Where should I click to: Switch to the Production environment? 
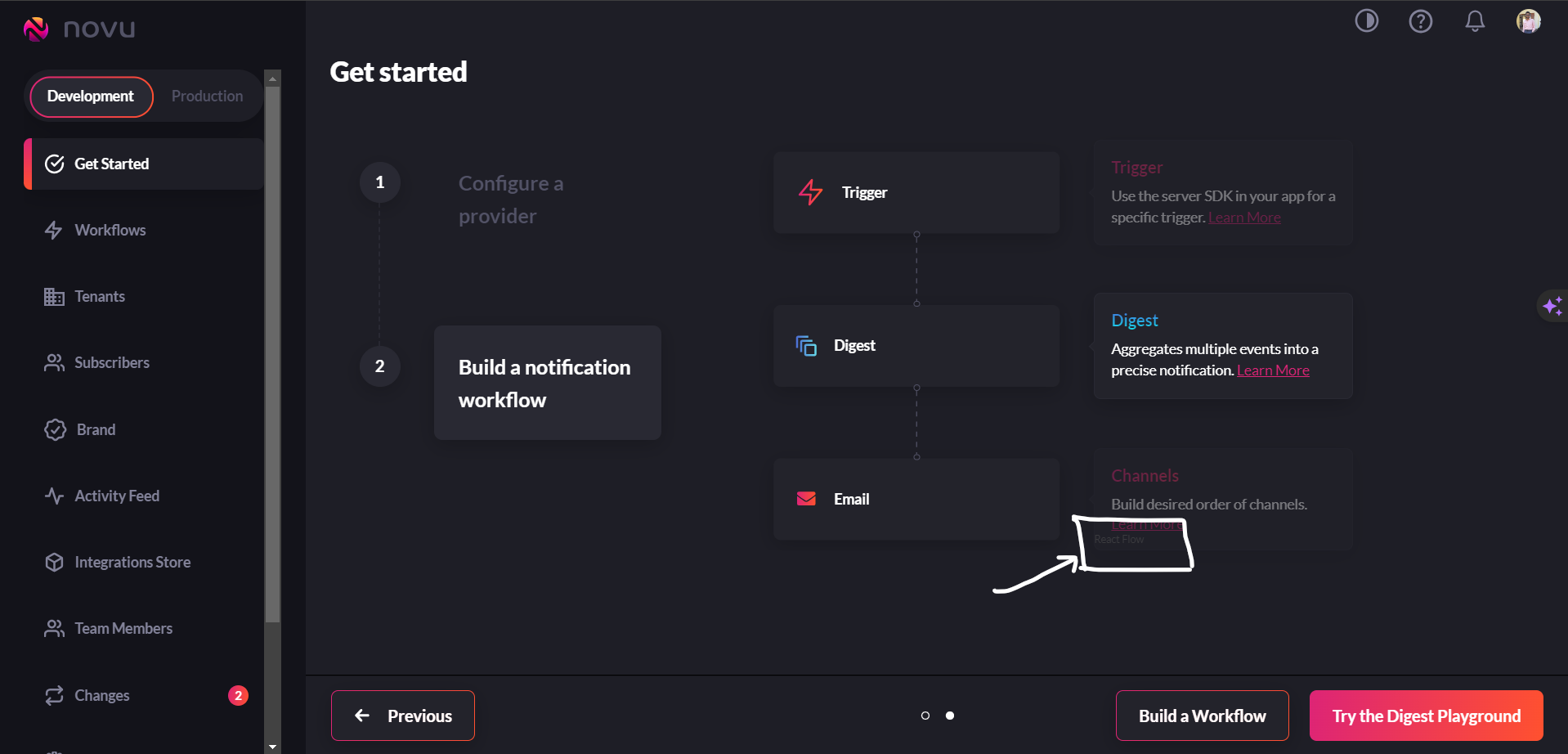click(206, 96)
